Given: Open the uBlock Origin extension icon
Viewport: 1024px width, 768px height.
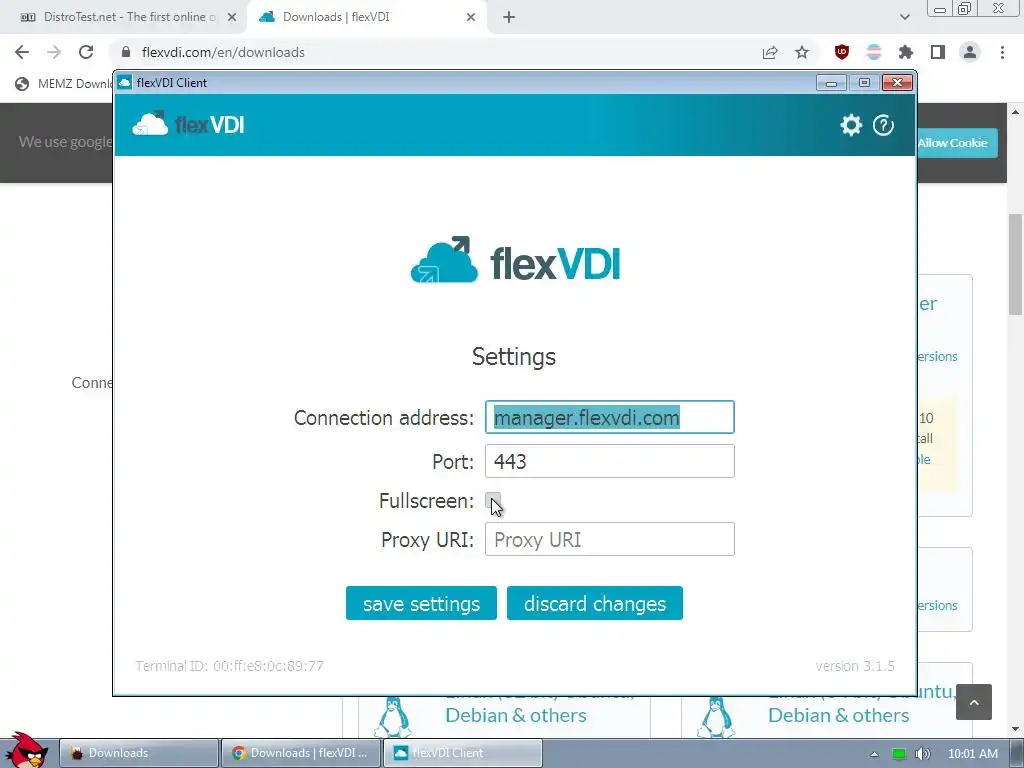Looking at the screenshot, I should point(842,52).
